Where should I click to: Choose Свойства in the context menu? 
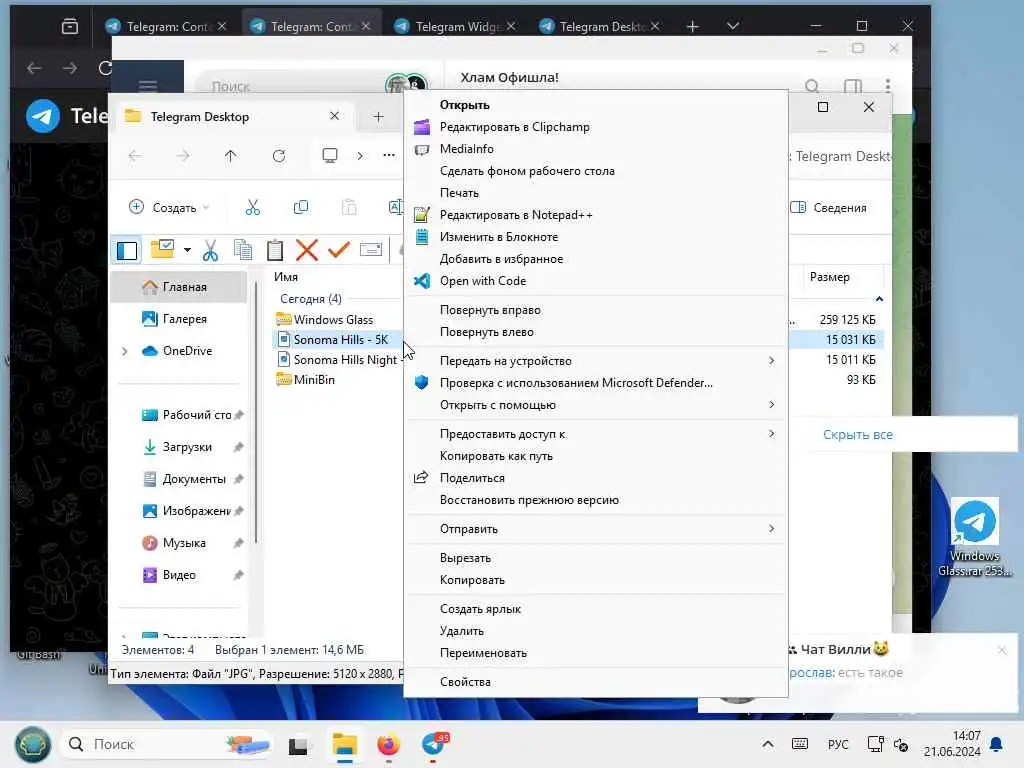click(x=596, y=682)
